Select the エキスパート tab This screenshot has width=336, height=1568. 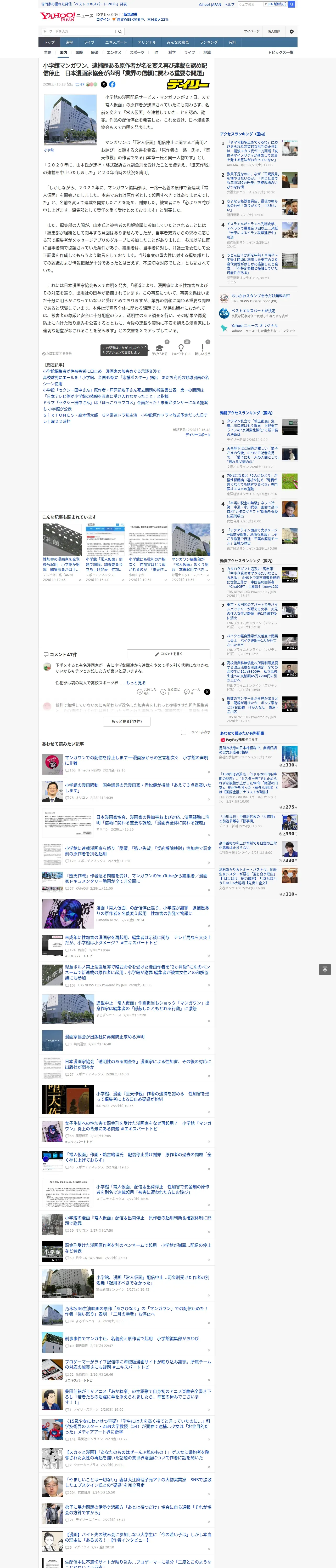point(116,43)
